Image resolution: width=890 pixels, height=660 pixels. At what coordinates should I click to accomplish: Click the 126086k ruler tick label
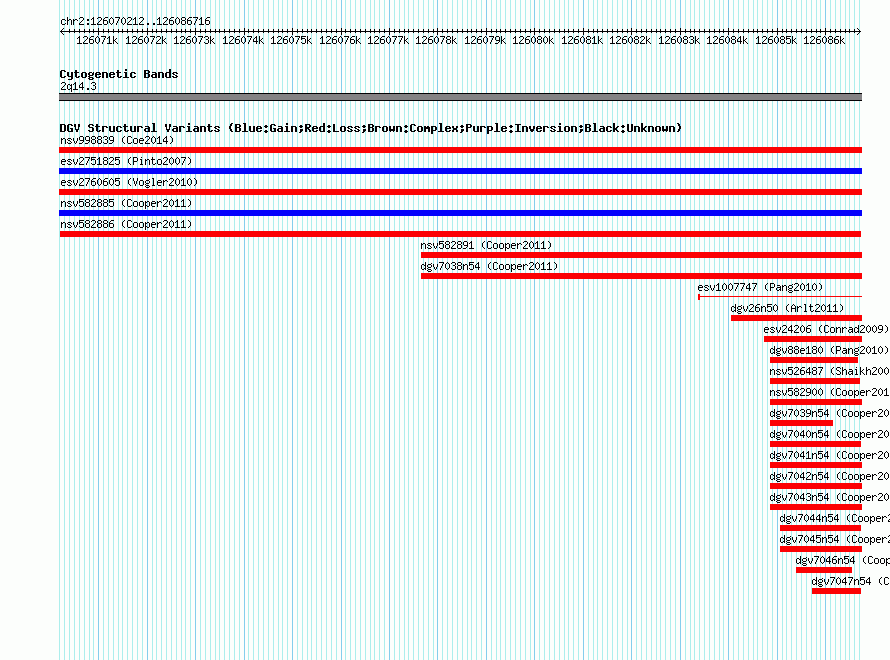coord(824,40)
